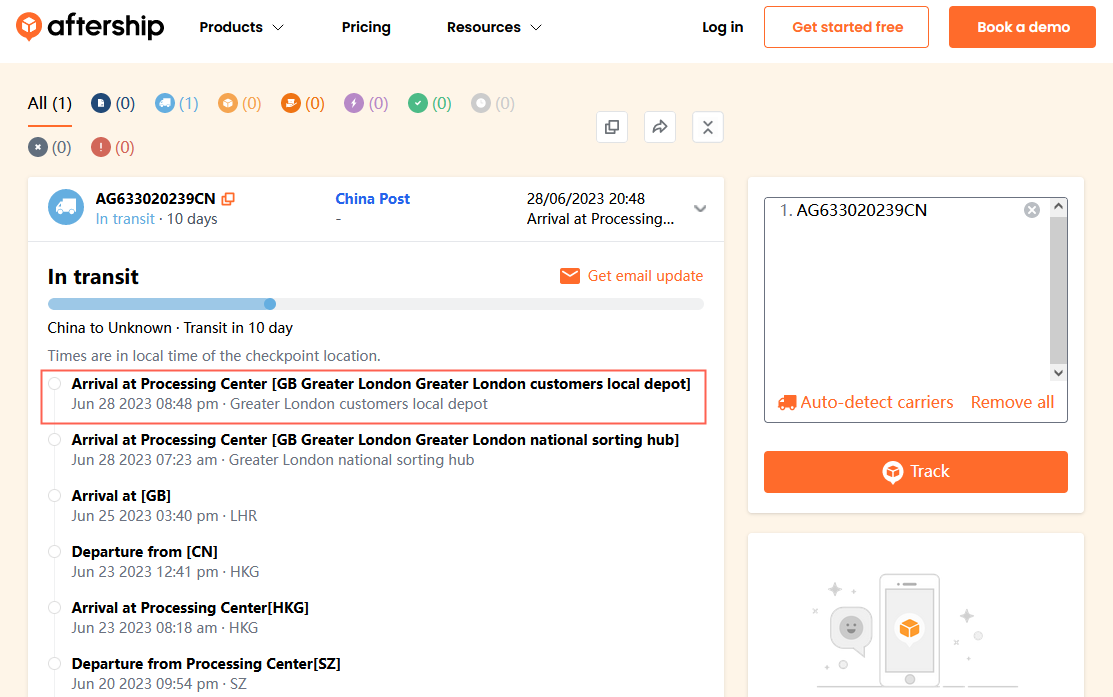Filter by red exception alert status
The image size is (1113, 697).
tap(112, 147)
